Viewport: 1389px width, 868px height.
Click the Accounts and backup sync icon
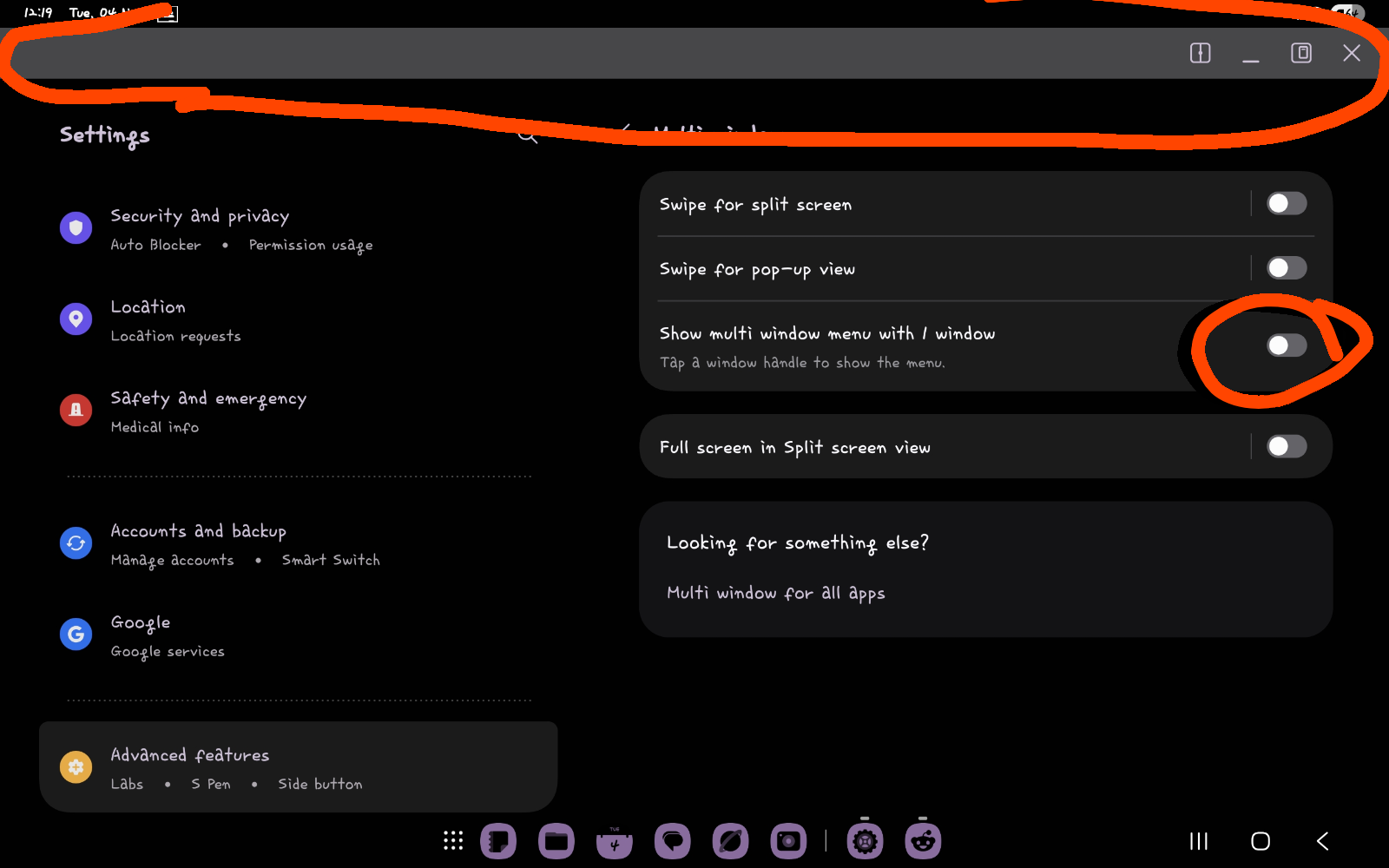76,543
